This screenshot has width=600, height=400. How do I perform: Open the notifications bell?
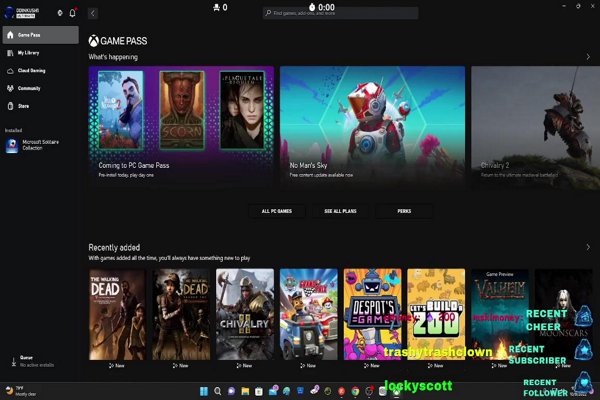click(72, 13)
